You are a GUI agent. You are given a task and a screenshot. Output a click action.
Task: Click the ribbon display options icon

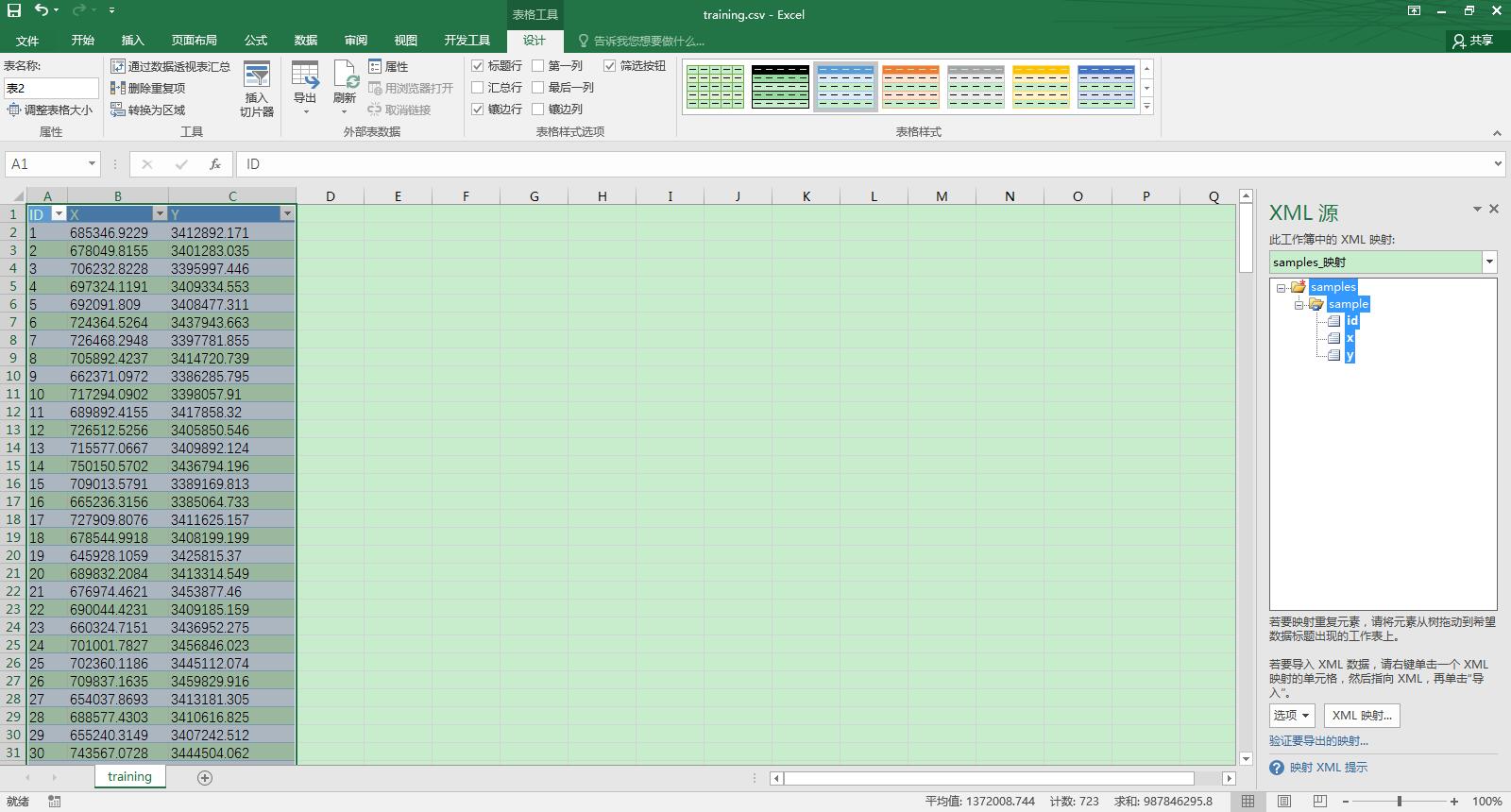[x=1414, y=10]
